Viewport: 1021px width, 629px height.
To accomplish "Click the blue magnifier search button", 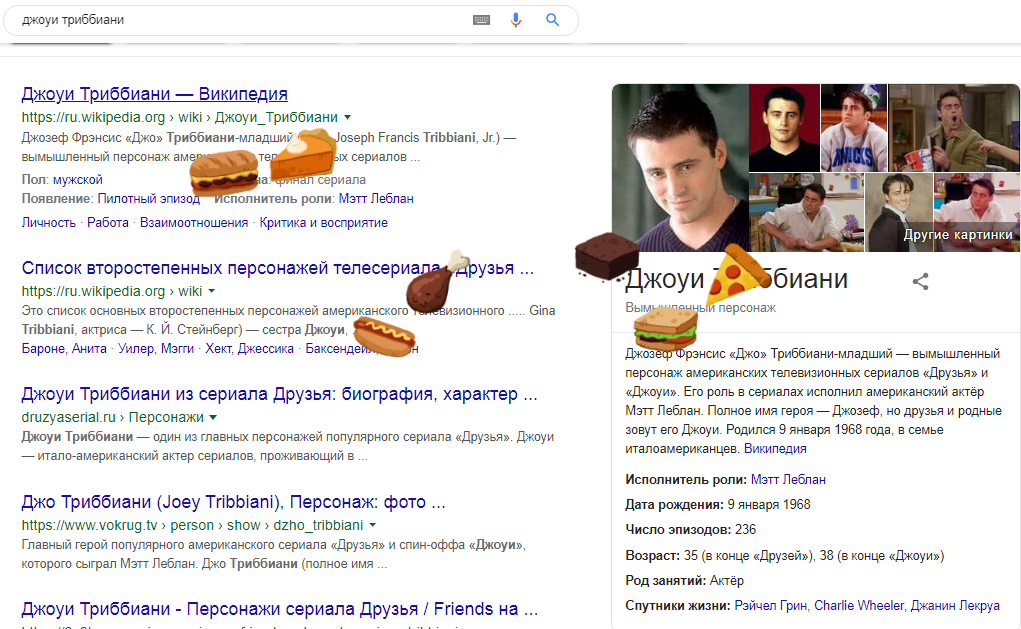I will [552, 20].
